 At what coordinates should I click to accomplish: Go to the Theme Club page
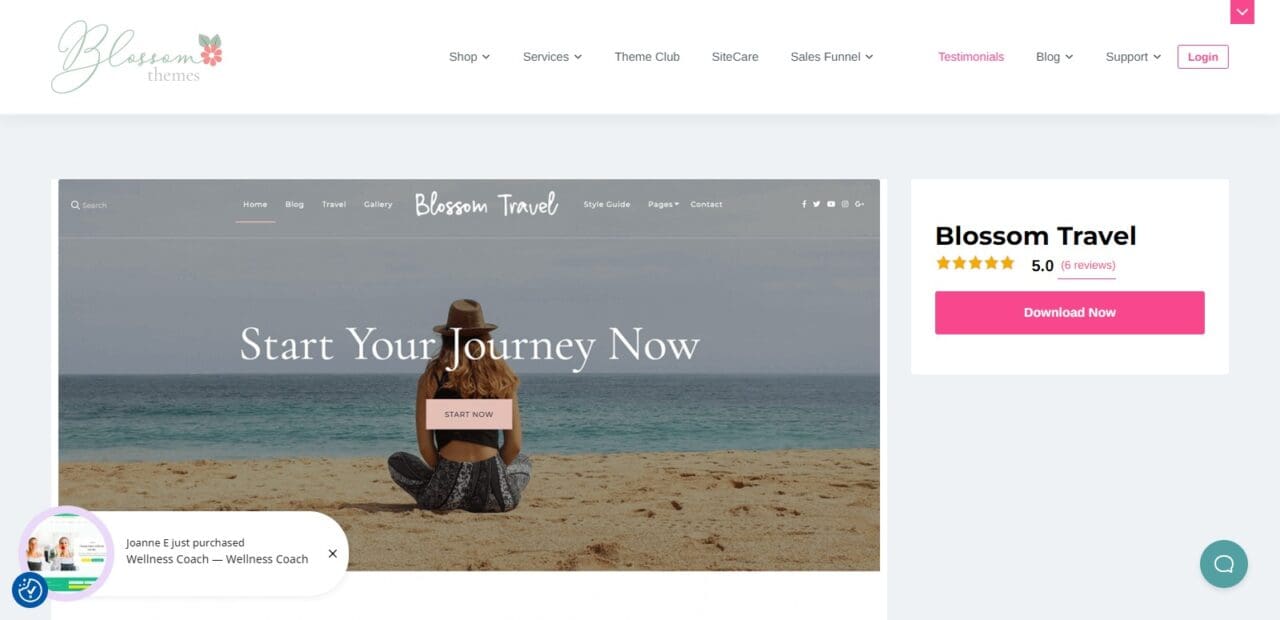(x=647, y=57)
